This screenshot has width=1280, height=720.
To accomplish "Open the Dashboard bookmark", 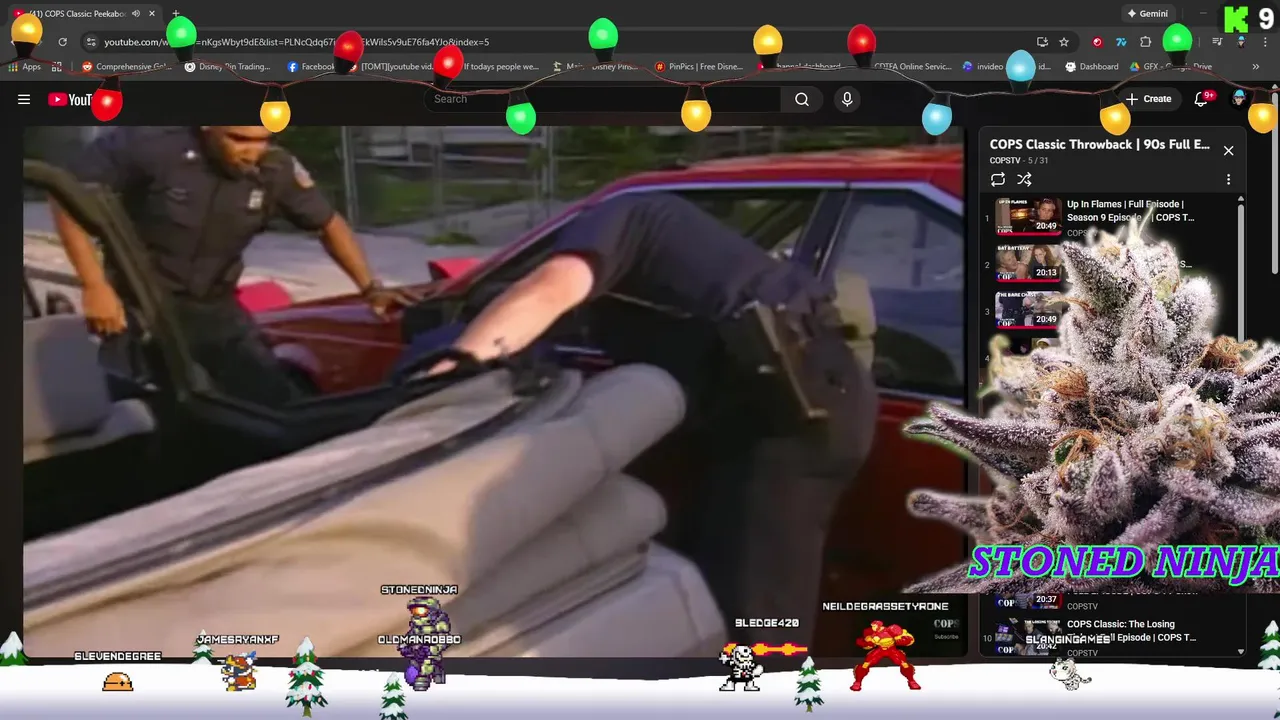I will click(1092, 67).
